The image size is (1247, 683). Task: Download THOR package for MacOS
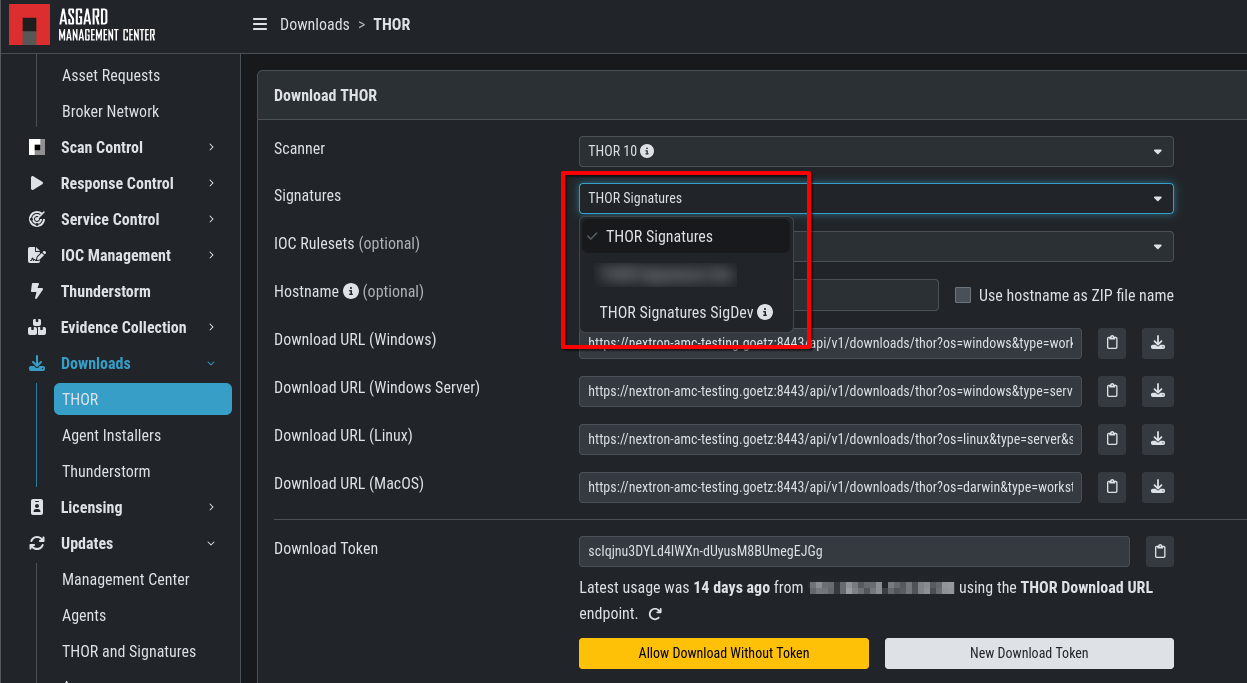coord(1157,487)
